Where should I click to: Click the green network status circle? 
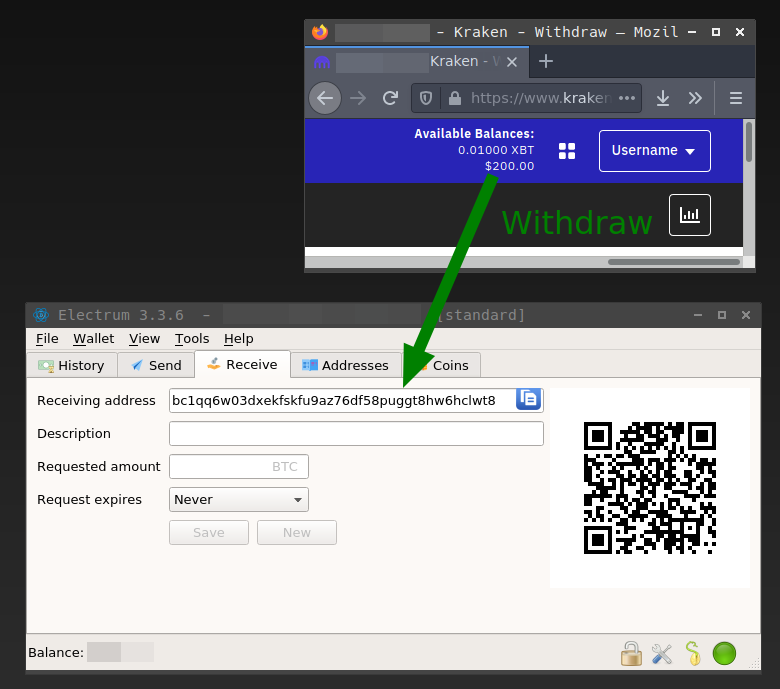(x=724, y=653)
